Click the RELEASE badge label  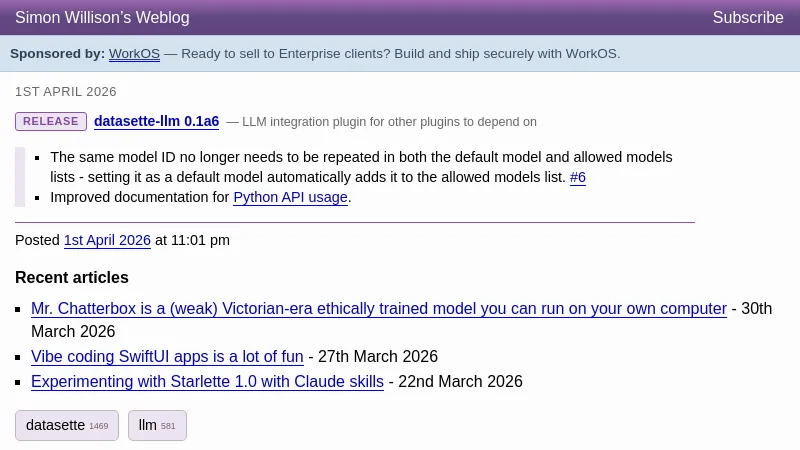(x=50, y=122)
